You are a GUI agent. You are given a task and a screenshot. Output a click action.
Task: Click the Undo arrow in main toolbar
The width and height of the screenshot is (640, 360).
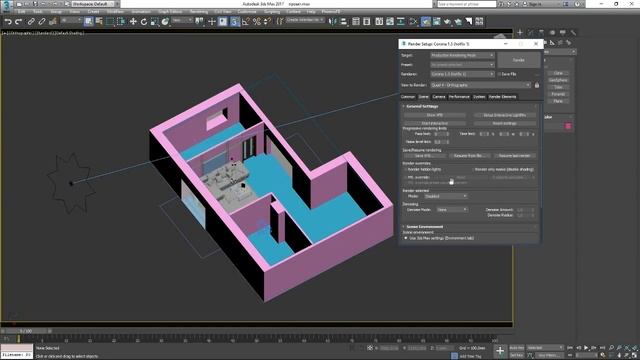point(8,22)
